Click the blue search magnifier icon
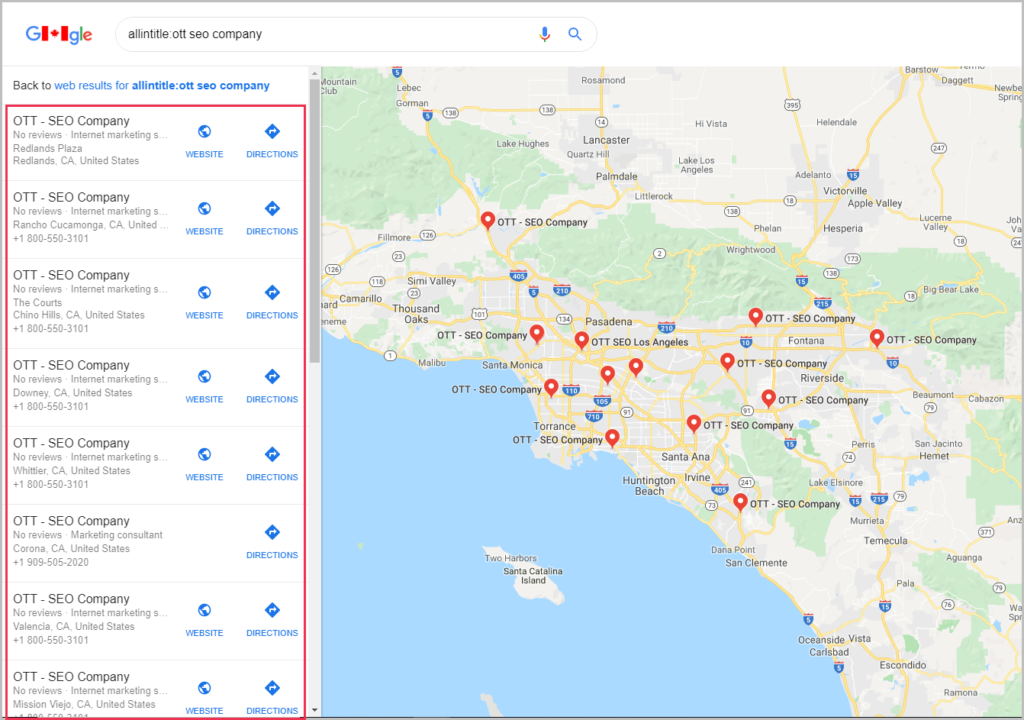The height and width of the screenshot is (720, 1024). [x=575, y=34]
